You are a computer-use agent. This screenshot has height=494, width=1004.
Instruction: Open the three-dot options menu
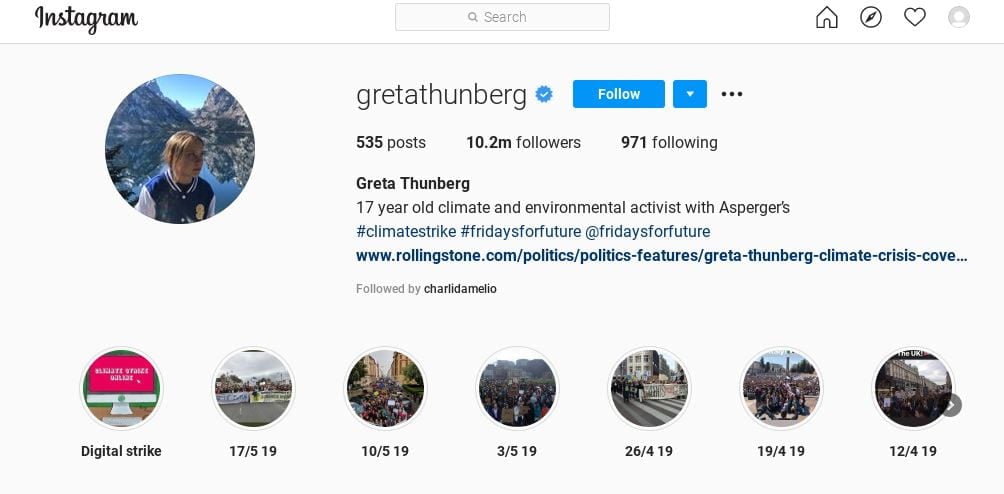[732, 94]
